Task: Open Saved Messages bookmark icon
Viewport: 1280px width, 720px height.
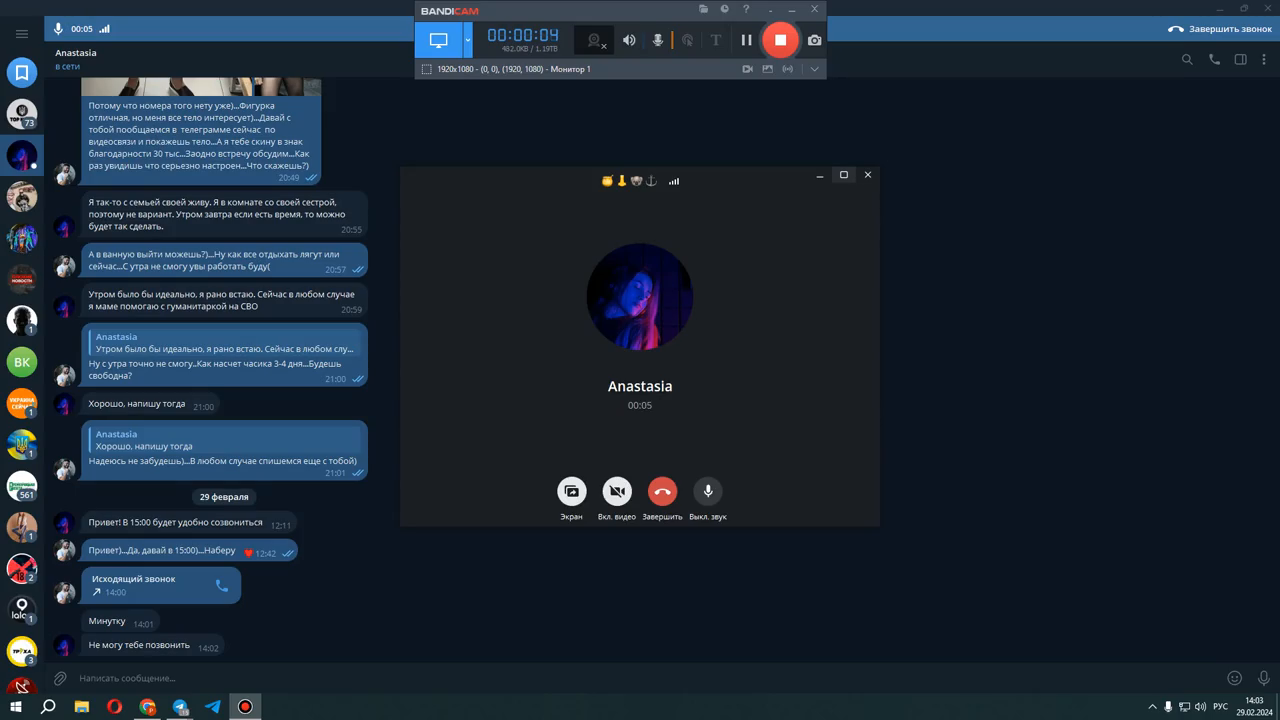Action: click(22, 73)
